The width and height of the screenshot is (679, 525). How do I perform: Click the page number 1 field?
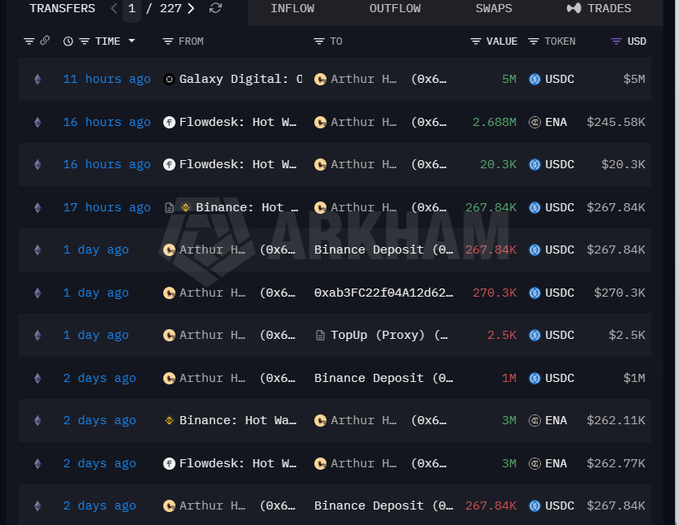pos(132,9)
